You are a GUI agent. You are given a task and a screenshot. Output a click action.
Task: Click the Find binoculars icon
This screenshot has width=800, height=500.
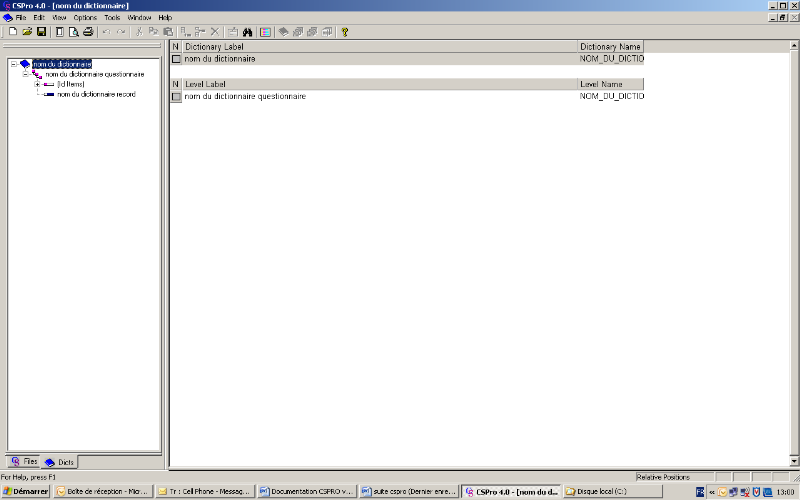tap(247, 32)
